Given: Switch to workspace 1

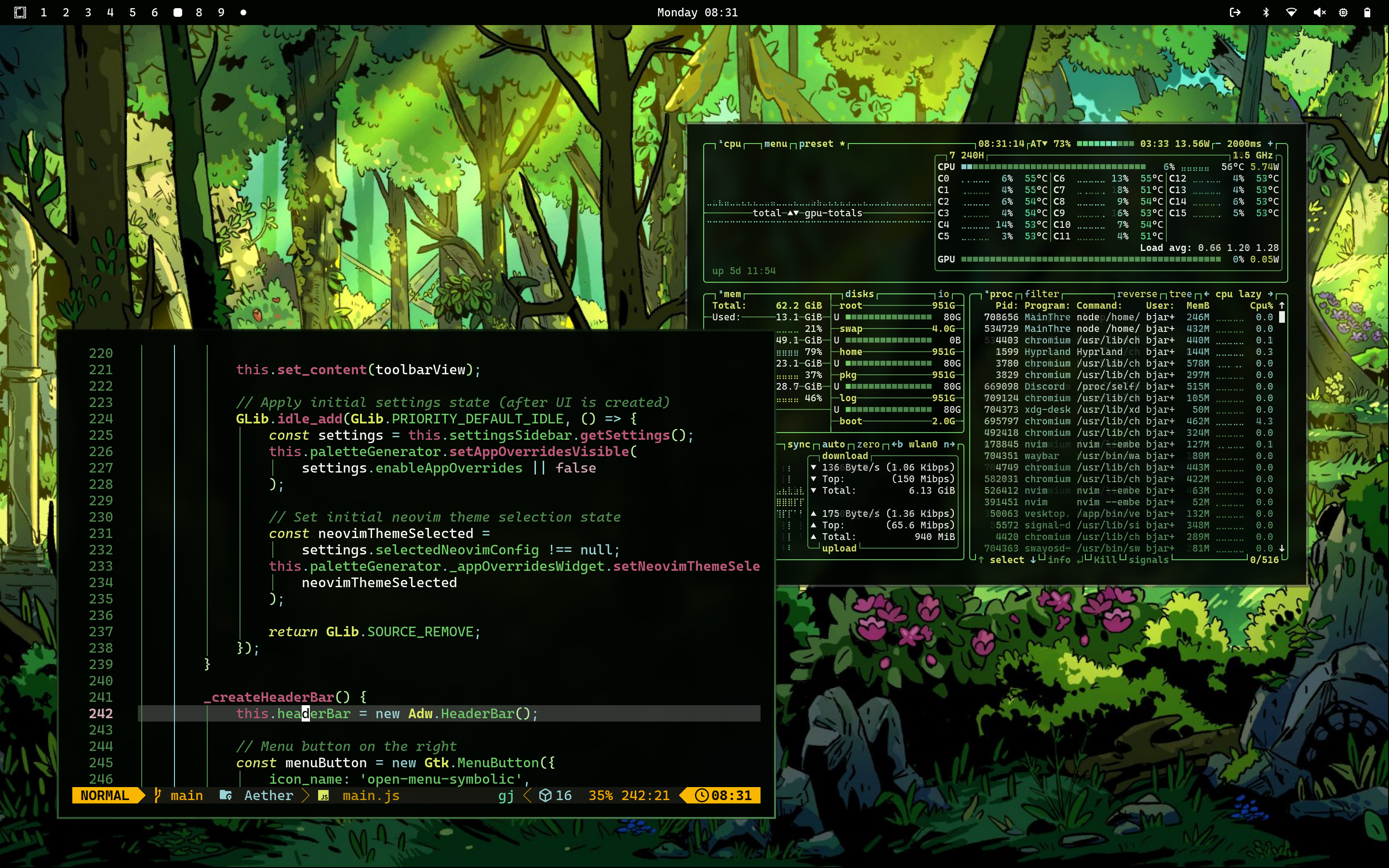Looking at the screenshot, I should 44,12.
